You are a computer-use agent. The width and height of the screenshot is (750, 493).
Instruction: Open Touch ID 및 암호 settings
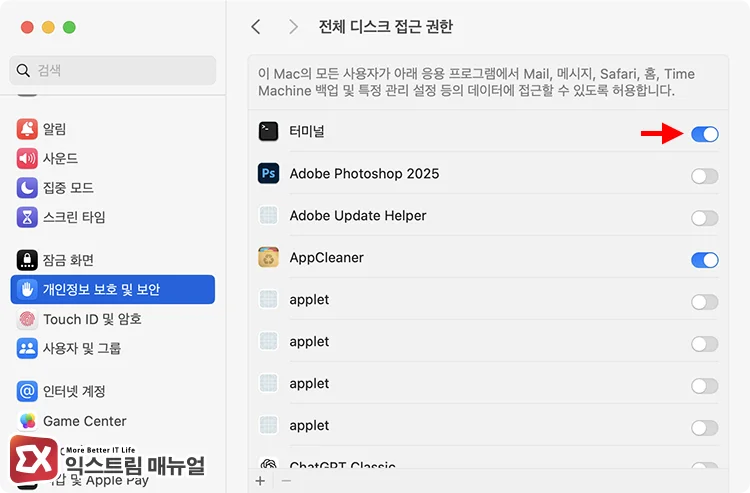(112, 319)
